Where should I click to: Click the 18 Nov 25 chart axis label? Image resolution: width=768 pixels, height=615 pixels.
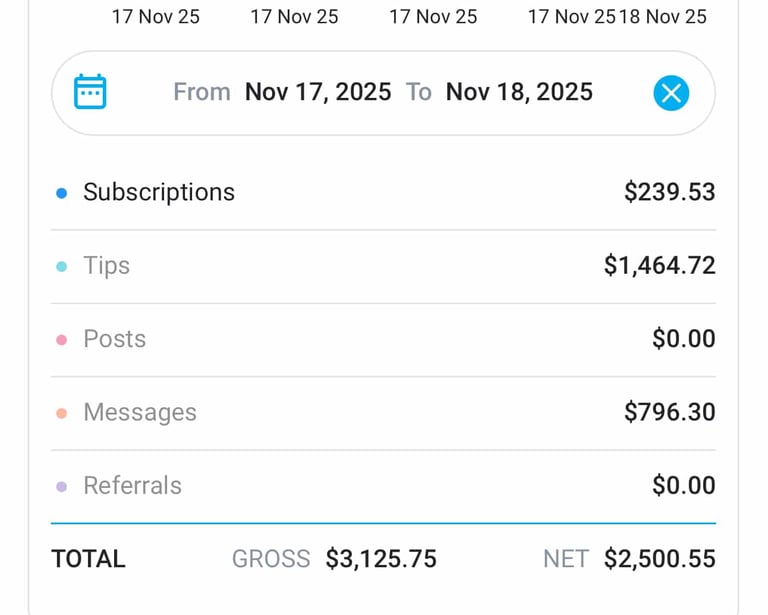(663, 17)
